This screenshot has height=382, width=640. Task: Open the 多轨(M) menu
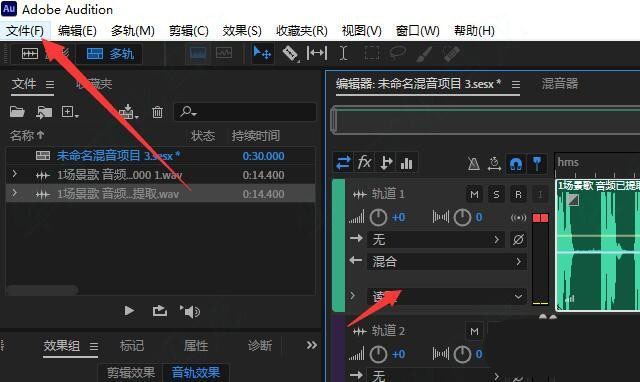[133, 31]
